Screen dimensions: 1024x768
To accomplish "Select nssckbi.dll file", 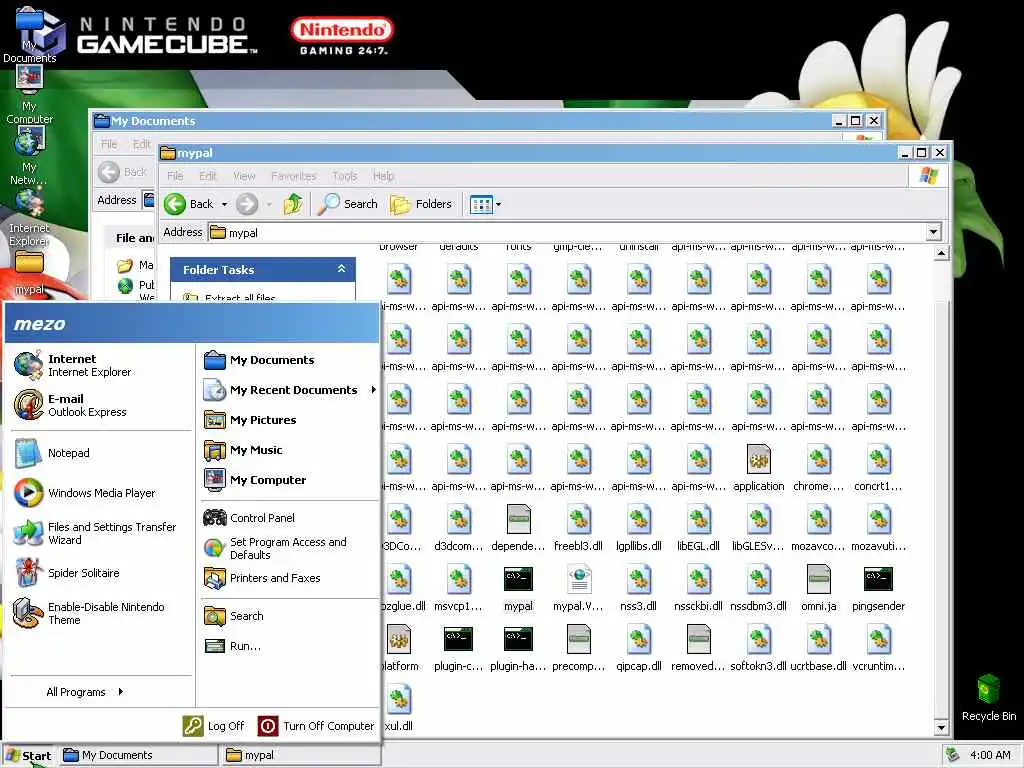I will tap(698, 589).
